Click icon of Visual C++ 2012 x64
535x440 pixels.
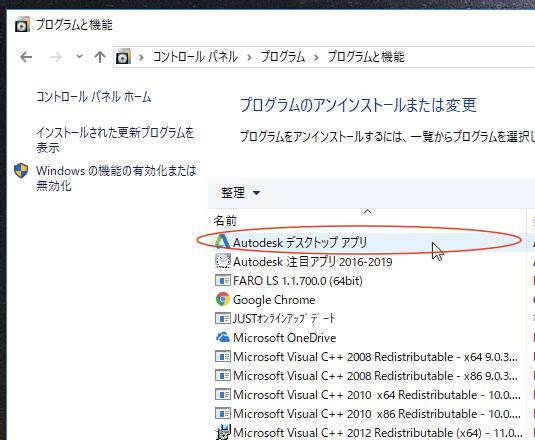[x=223, y=432]
